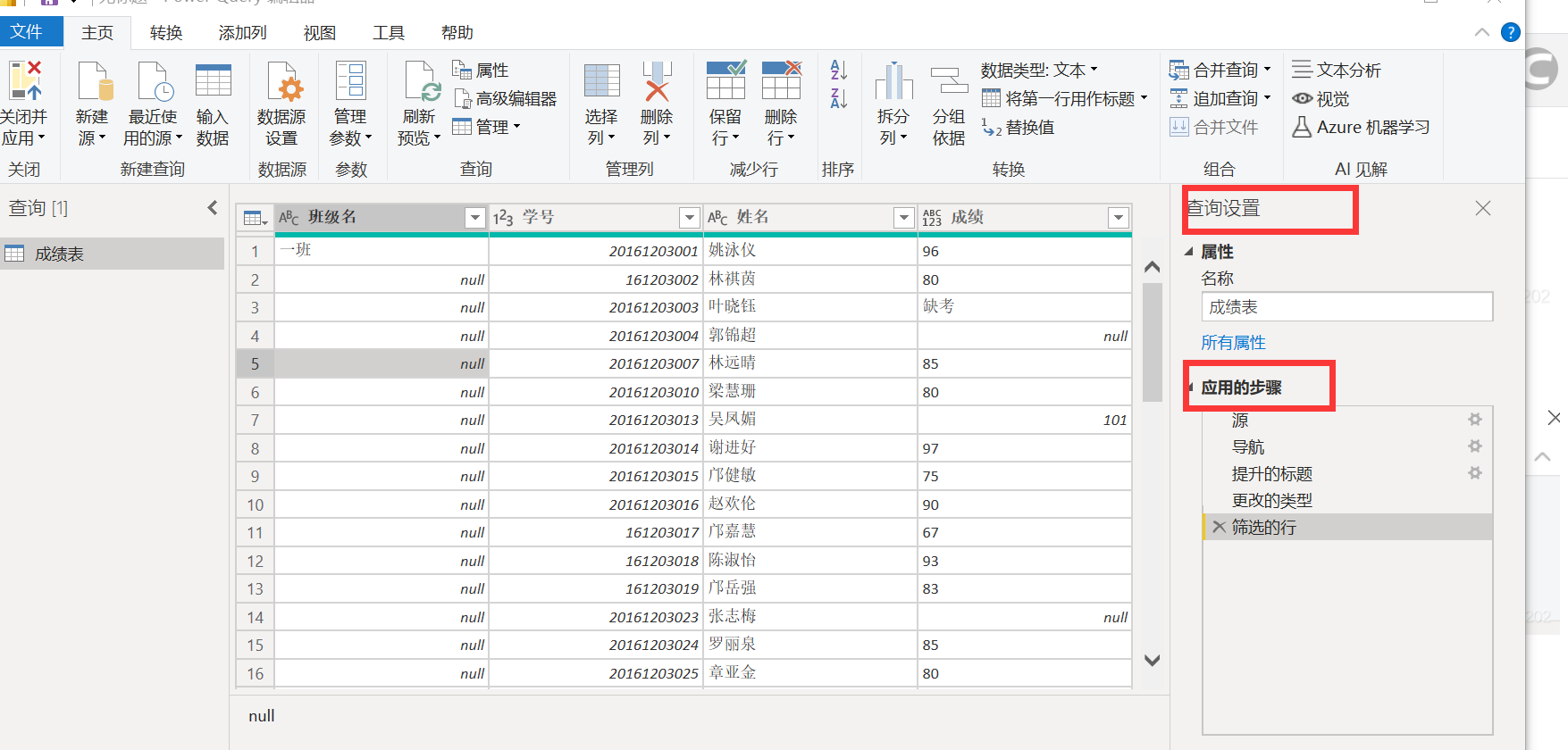Delete the 筛选的行 step with X
The image size is (1568, 750).
[1219, 527]
